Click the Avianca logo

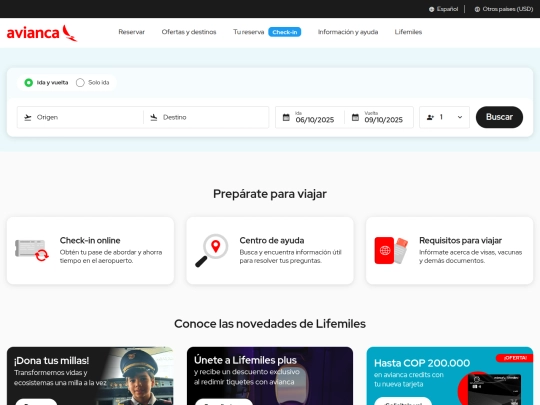42,33
